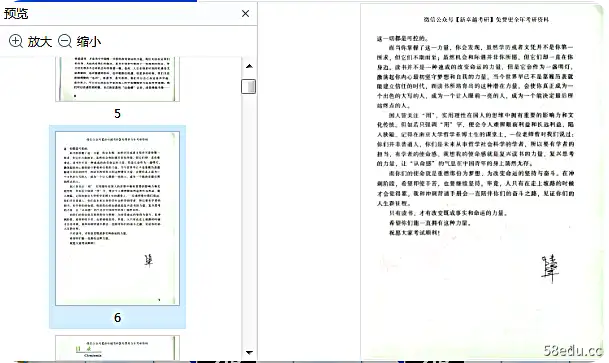Image resolution: width=609 pixels, height=363 pixels.
Task: Select the page 5 thumbnail
Action: coord(117,79)
